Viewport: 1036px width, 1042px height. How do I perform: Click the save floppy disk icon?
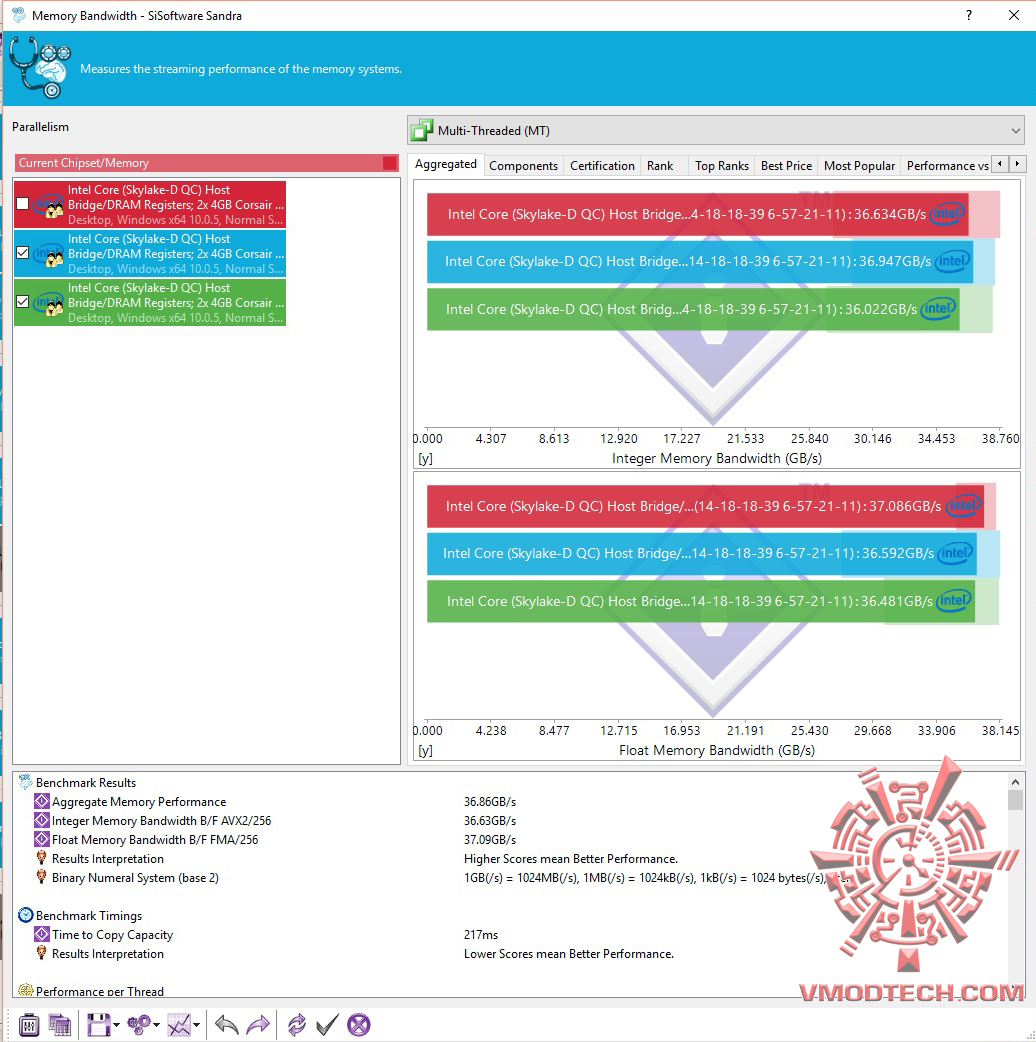99,1025
